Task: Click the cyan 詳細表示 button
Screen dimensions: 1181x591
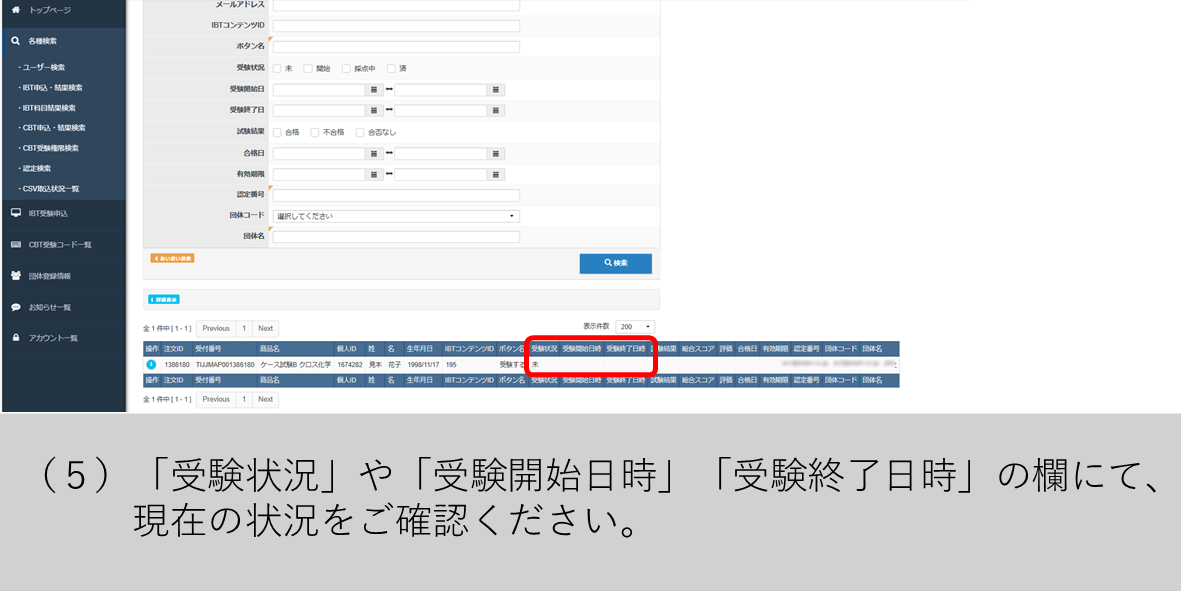Action: (x=163, y=300)
